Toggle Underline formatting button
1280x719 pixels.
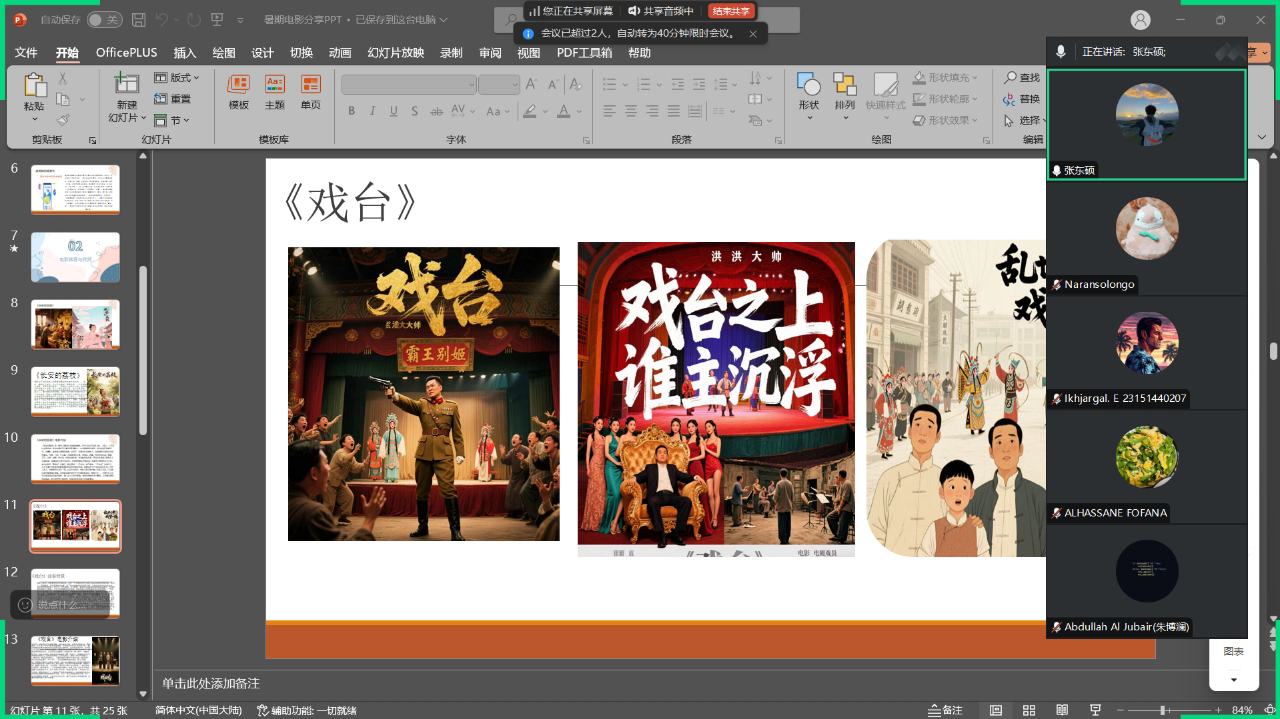(394, 111)
